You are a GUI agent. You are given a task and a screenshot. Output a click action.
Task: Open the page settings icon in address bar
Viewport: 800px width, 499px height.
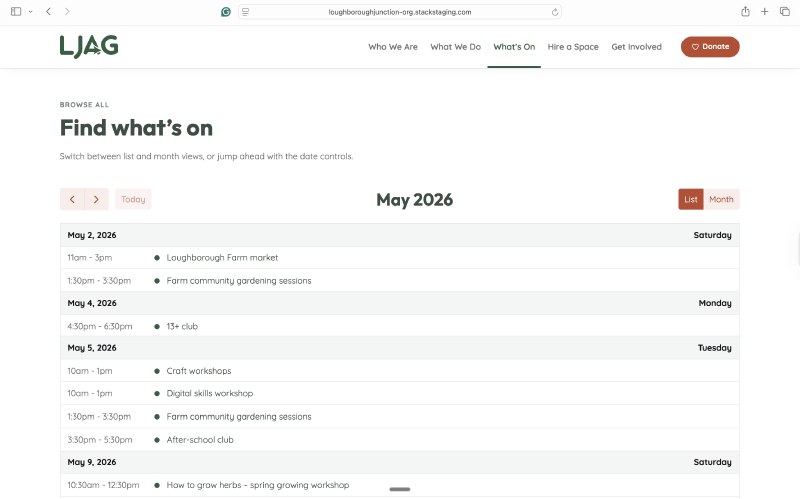(245, 12)
